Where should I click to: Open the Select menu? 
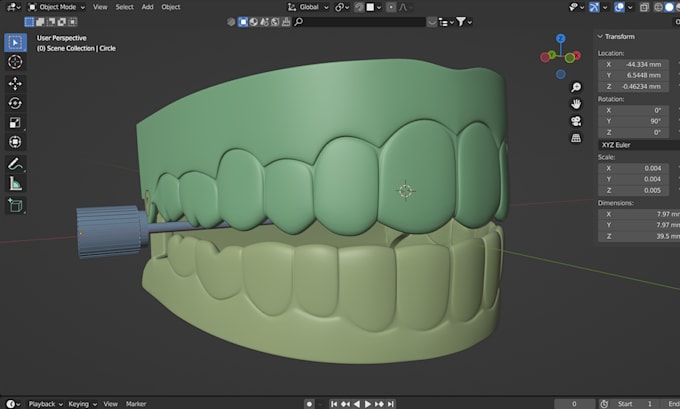[124, 7]
